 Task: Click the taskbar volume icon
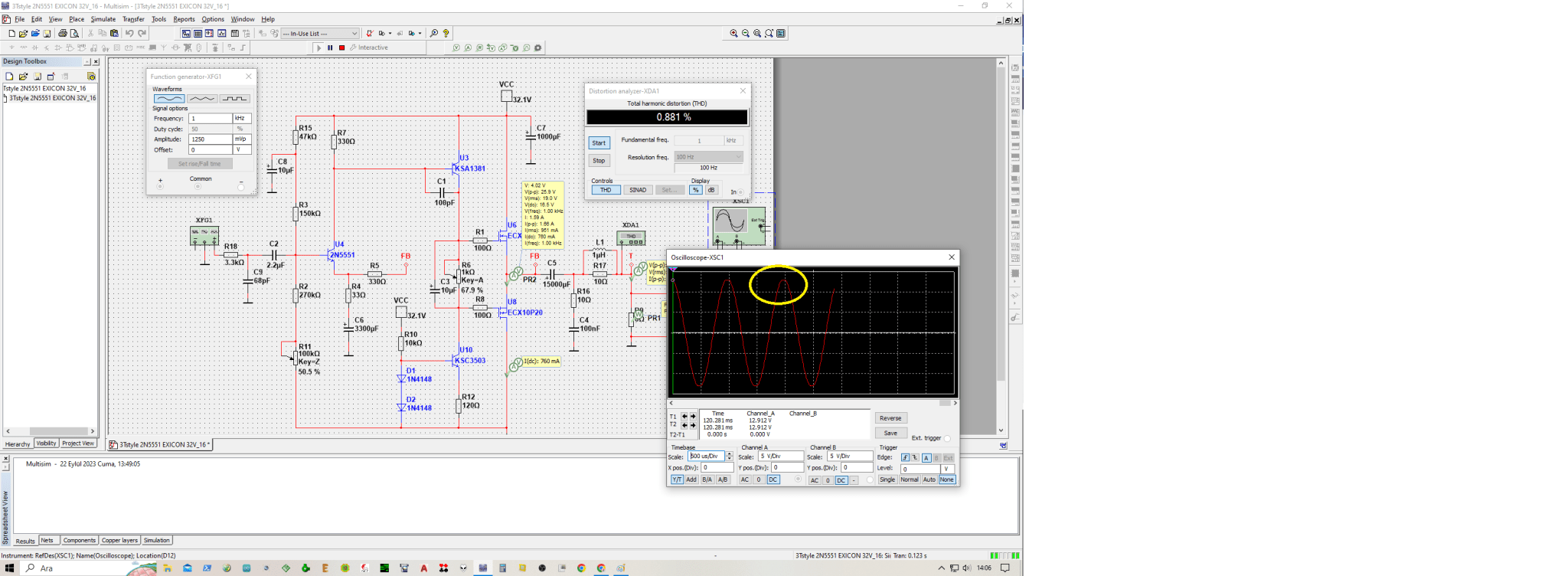tap(966, 568)
